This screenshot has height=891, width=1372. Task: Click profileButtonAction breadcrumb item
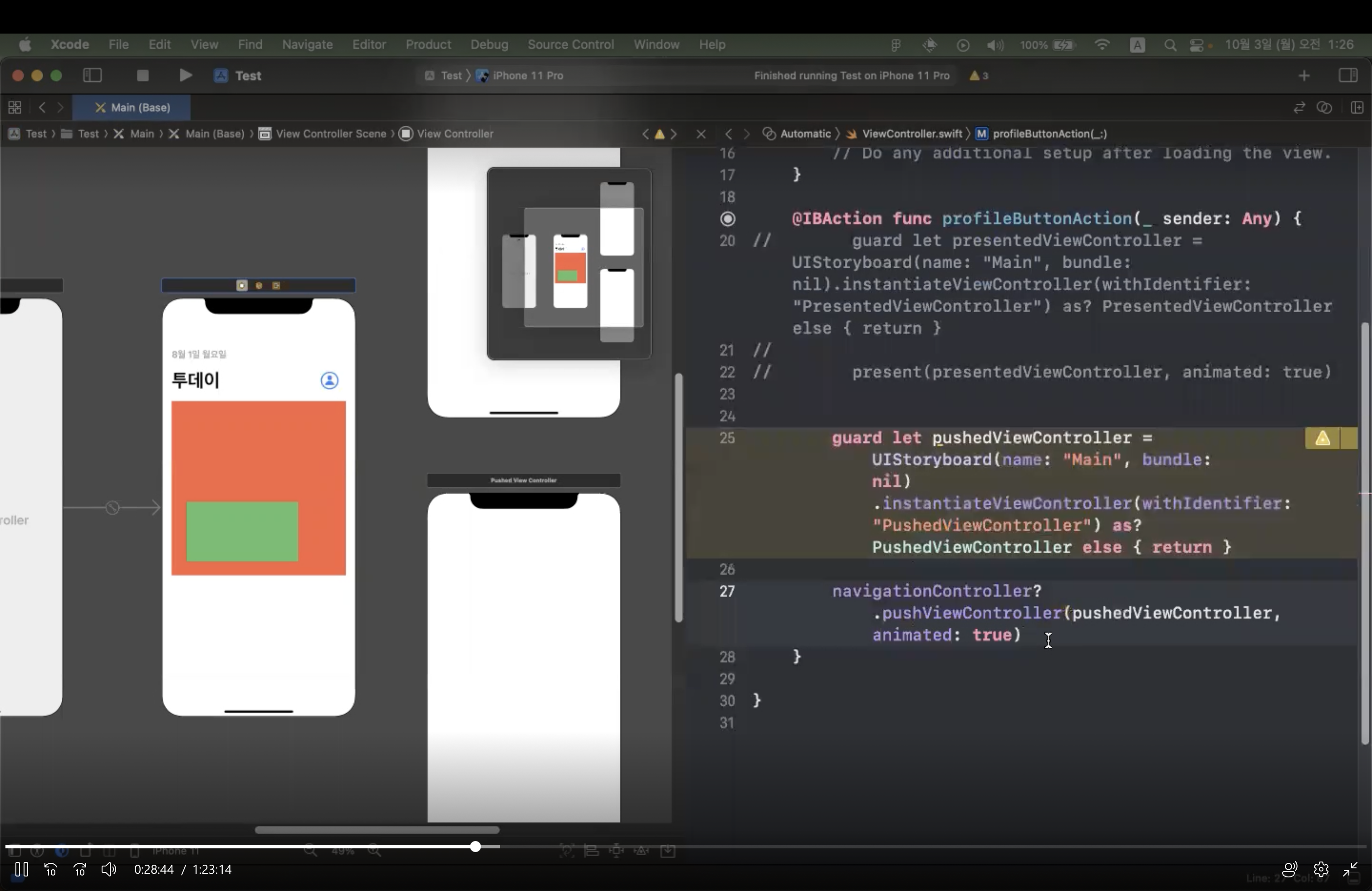pyautogui.click(x=1049, y=134)
